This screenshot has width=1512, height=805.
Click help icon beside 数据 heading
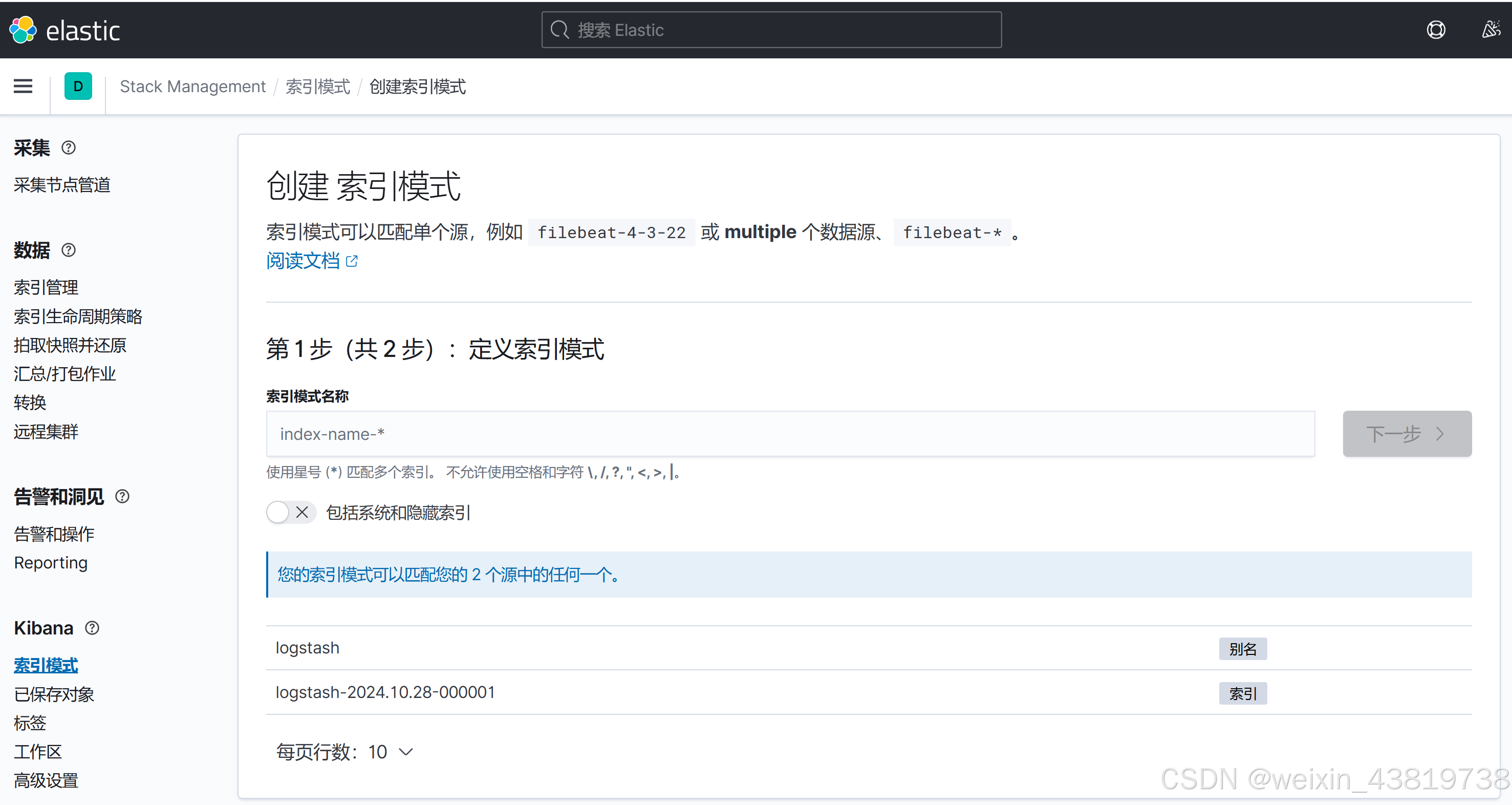pyautogui.click(x=69, y=250)
